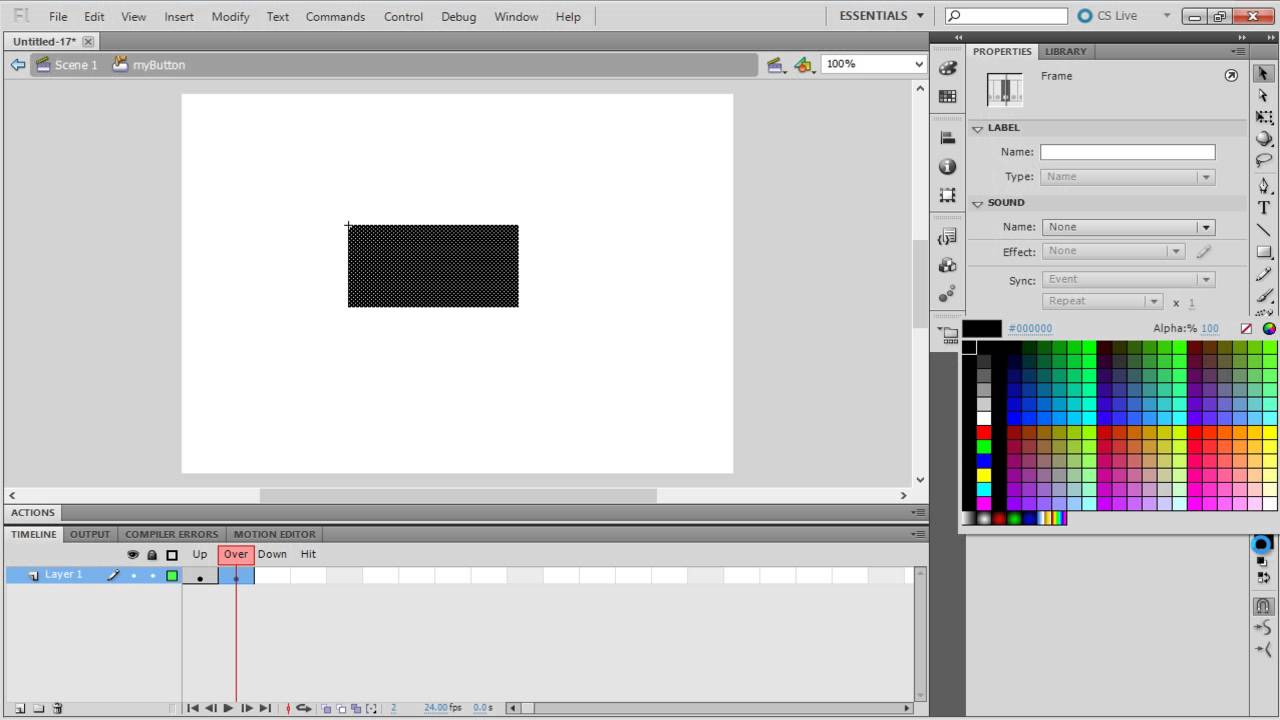The width and height of the screenshot is (1280, 720).
Task: Select the Rectangle tool
Action: tap(1264, 252)
